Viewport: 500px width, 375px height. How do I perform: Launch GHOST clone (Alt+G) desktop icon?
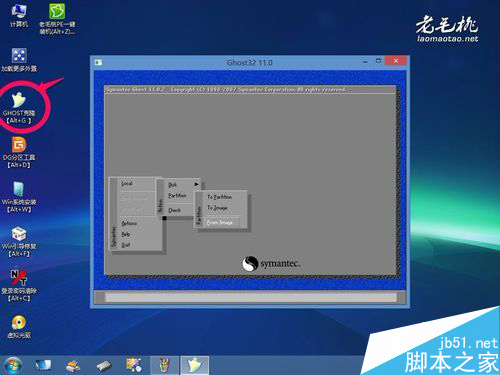coord(19,107)
